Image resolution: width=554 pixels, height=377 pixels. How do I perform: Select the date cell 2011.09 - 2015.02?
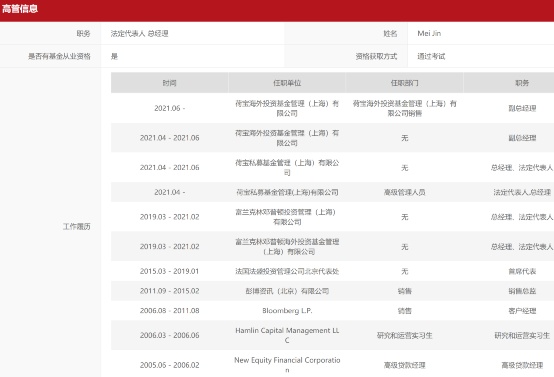tap(170, 291)
